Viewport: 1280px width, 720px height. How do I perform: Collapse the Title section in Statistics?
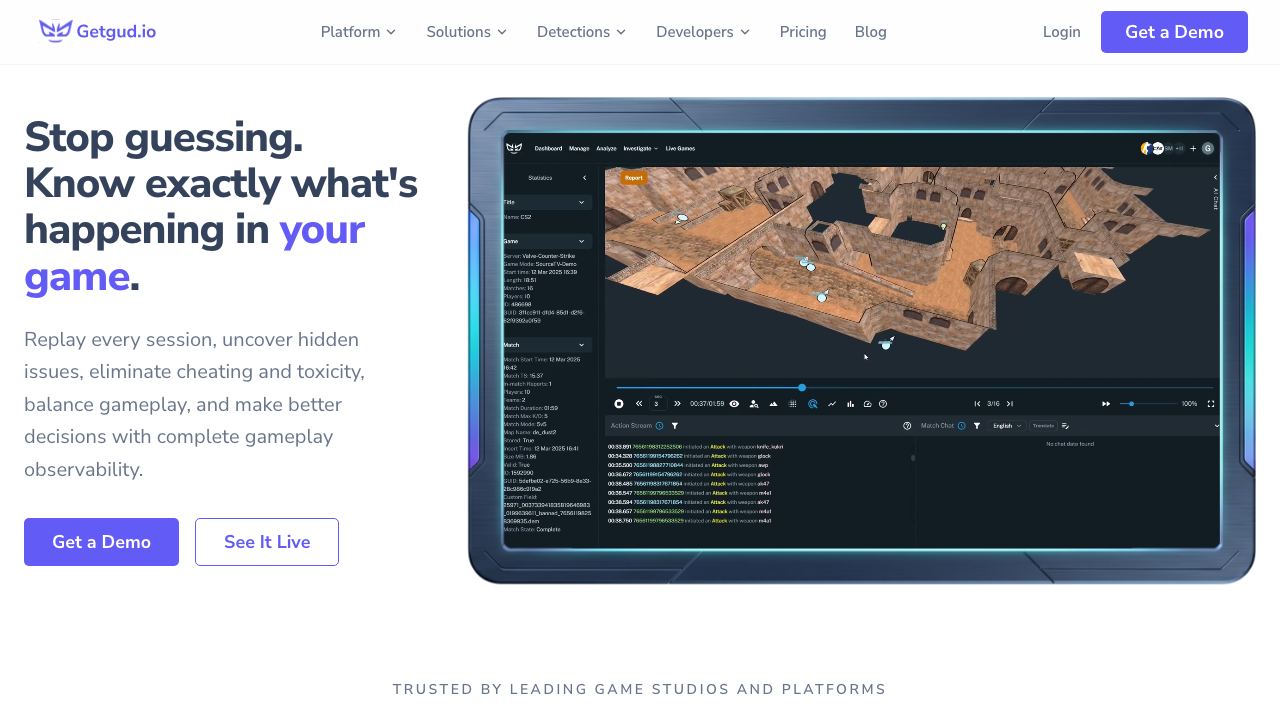click(x=581, y=202)
